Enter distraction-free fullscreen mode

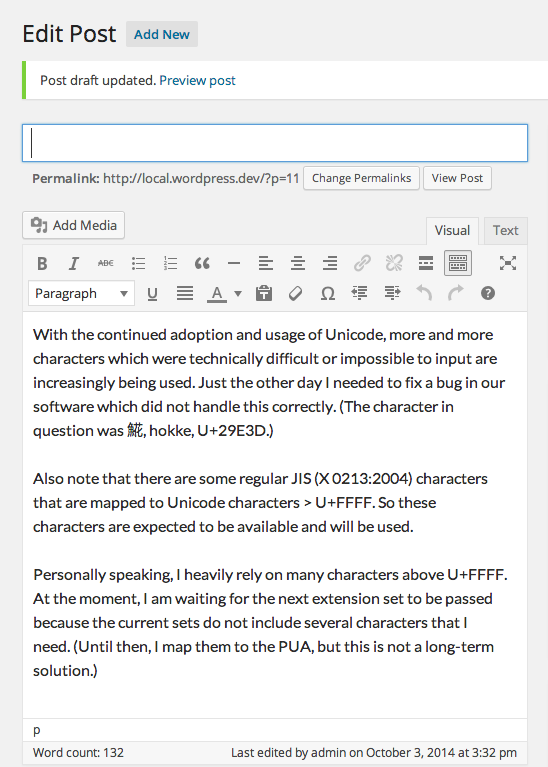click(508, 264)
